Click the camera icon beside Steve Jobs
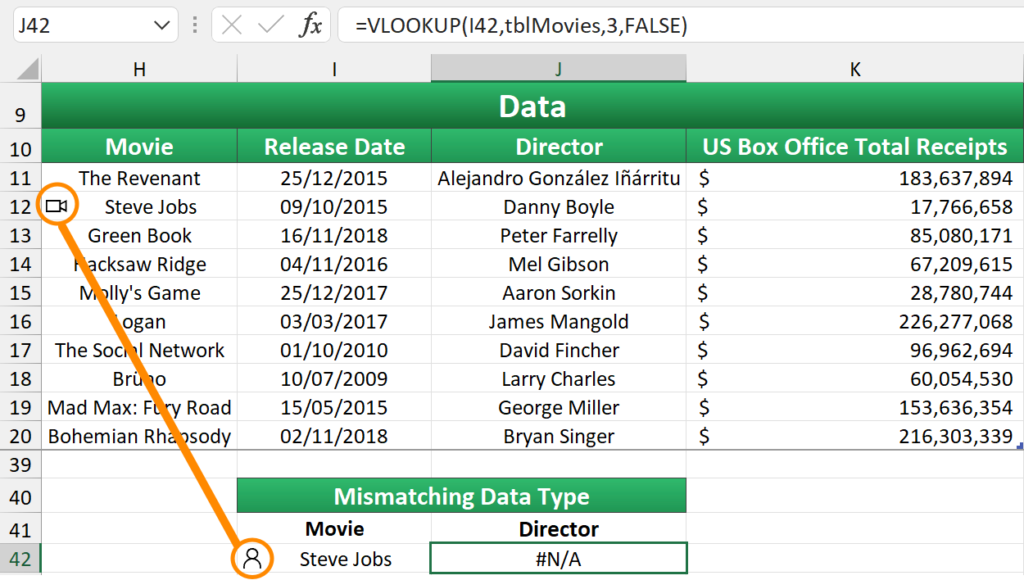The width and height of the screenshot is (1024, 580). tap(57, 206)
